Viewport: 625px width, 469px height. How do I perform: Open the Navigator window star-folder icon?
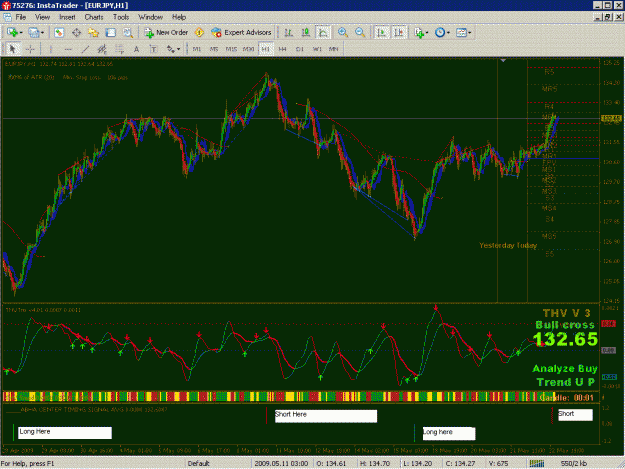coord(93,32)
